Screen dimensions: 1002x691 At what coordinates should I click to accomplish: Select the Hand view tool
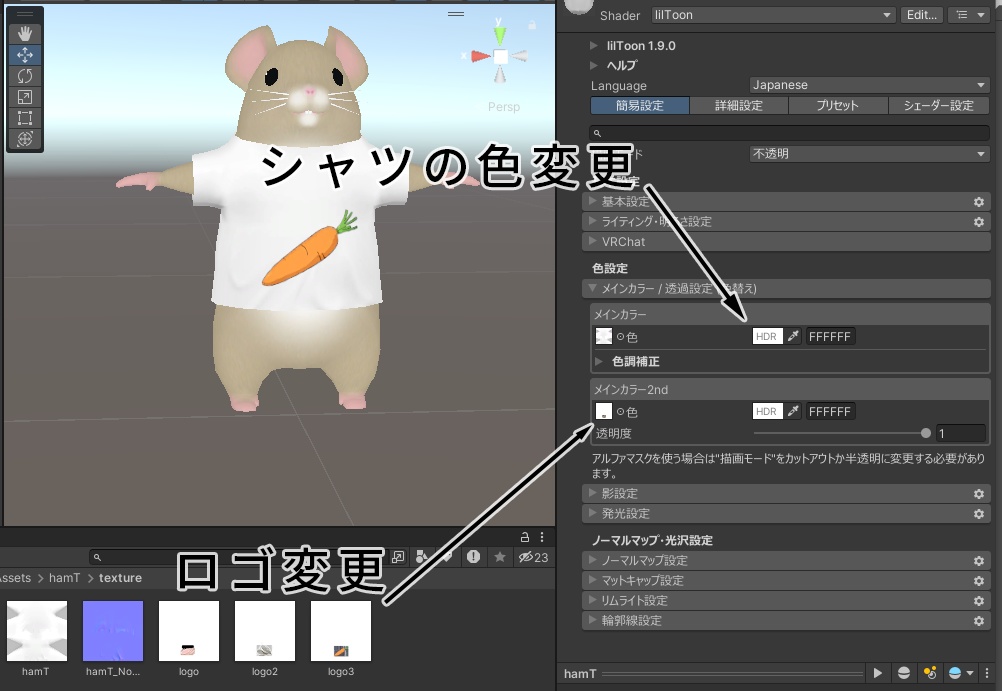coord(25,34)
